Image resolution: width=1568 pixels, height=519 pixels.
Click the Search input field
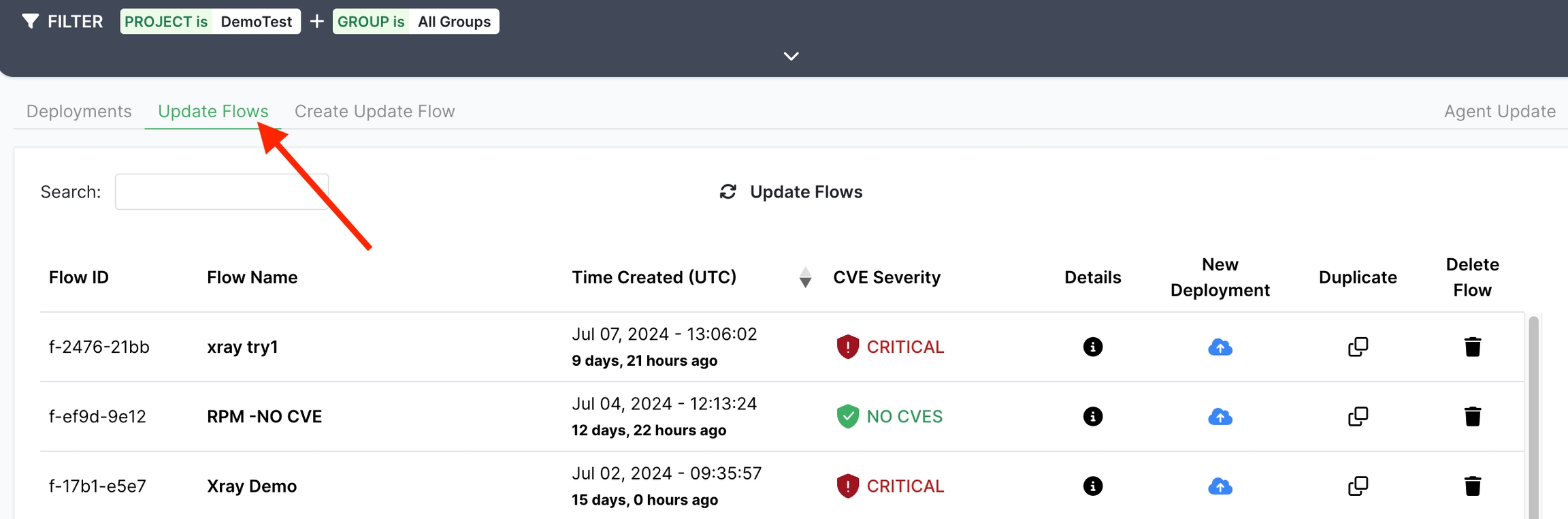click(221, 192)
